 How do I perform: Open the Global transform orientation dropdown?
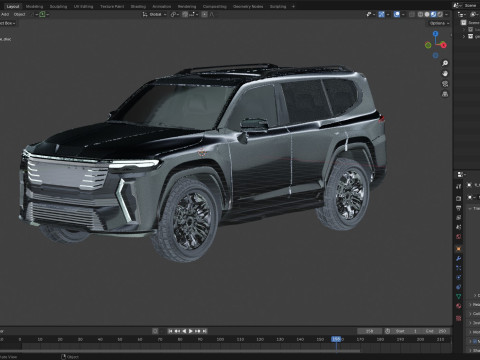click(154, 14)
